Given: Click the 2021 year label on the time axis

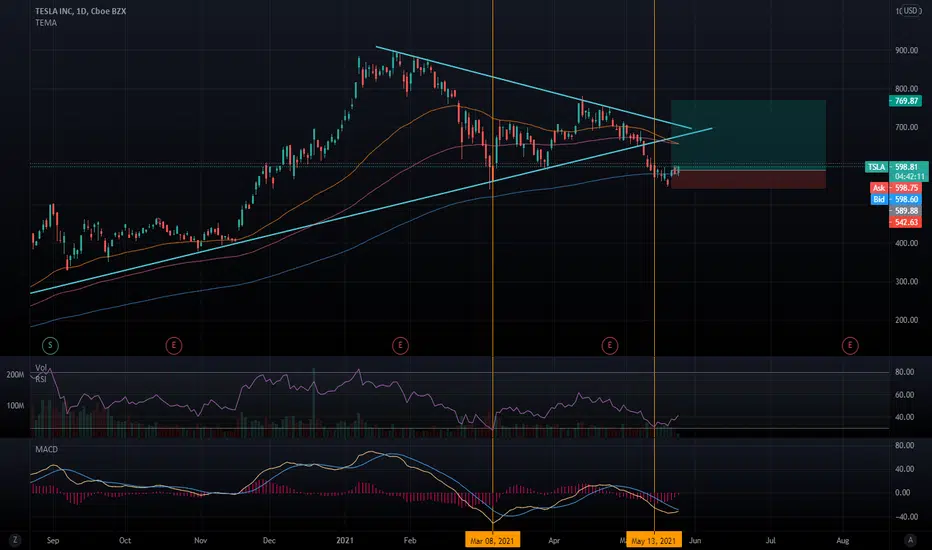Looking at the screenshot, I should coord(345,540).
